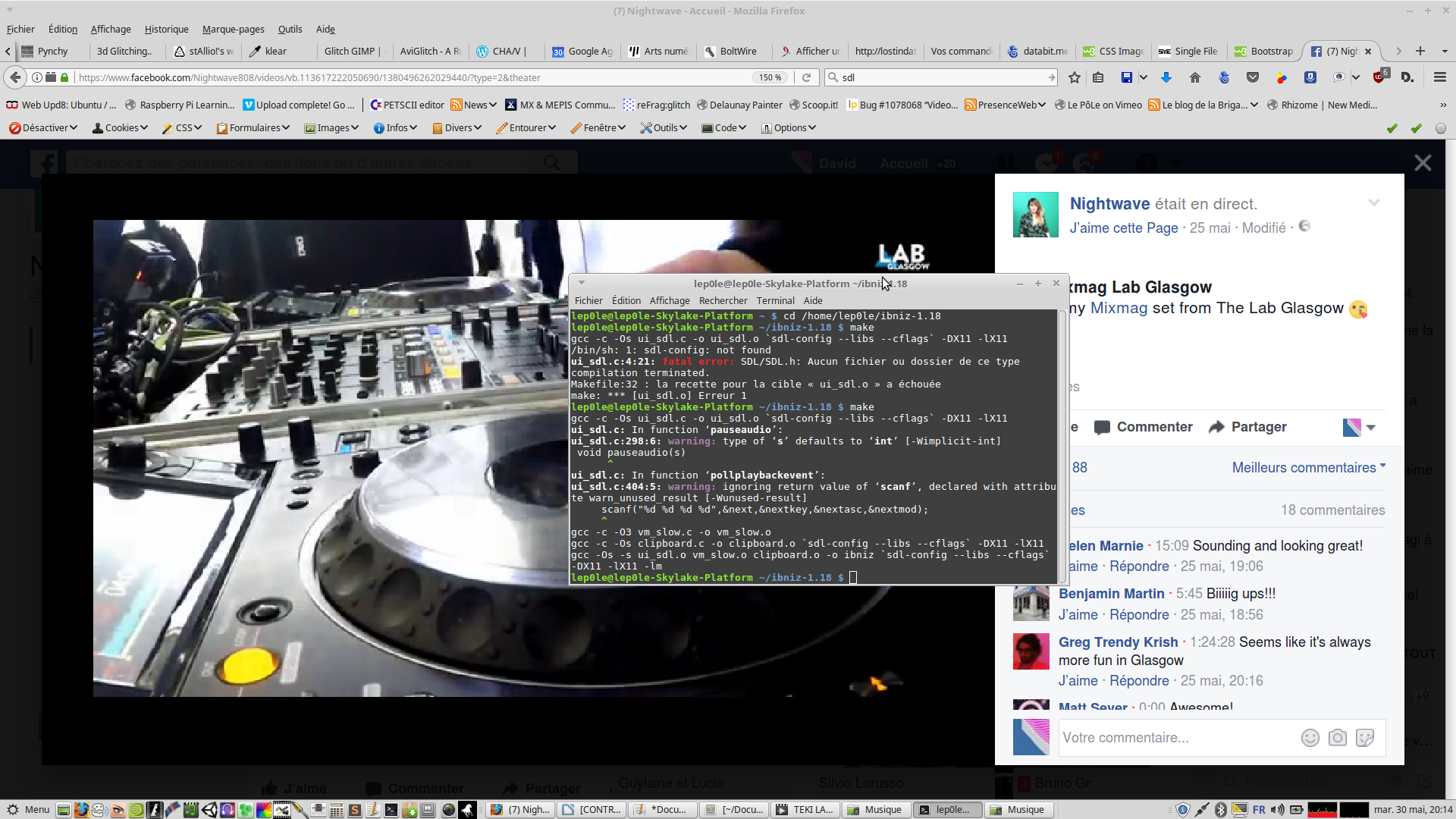
Task: Expand Meilleurs commentaires sort dropdown
Action: (x=1307, y=468)
